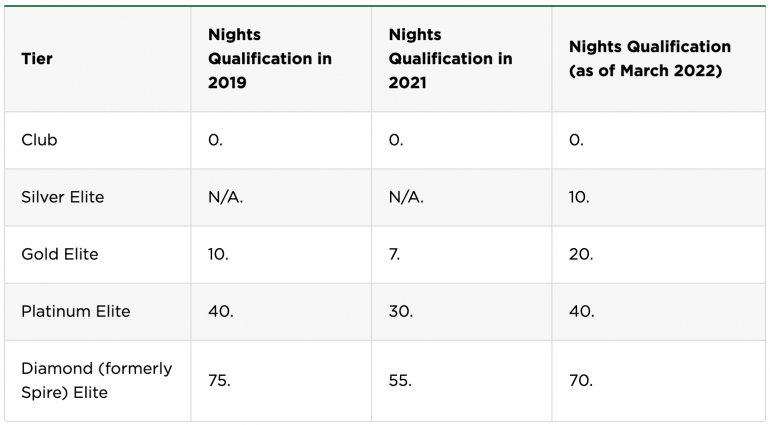
Task: Click the "Gold Elite" row label
Action: pos(60,254)
